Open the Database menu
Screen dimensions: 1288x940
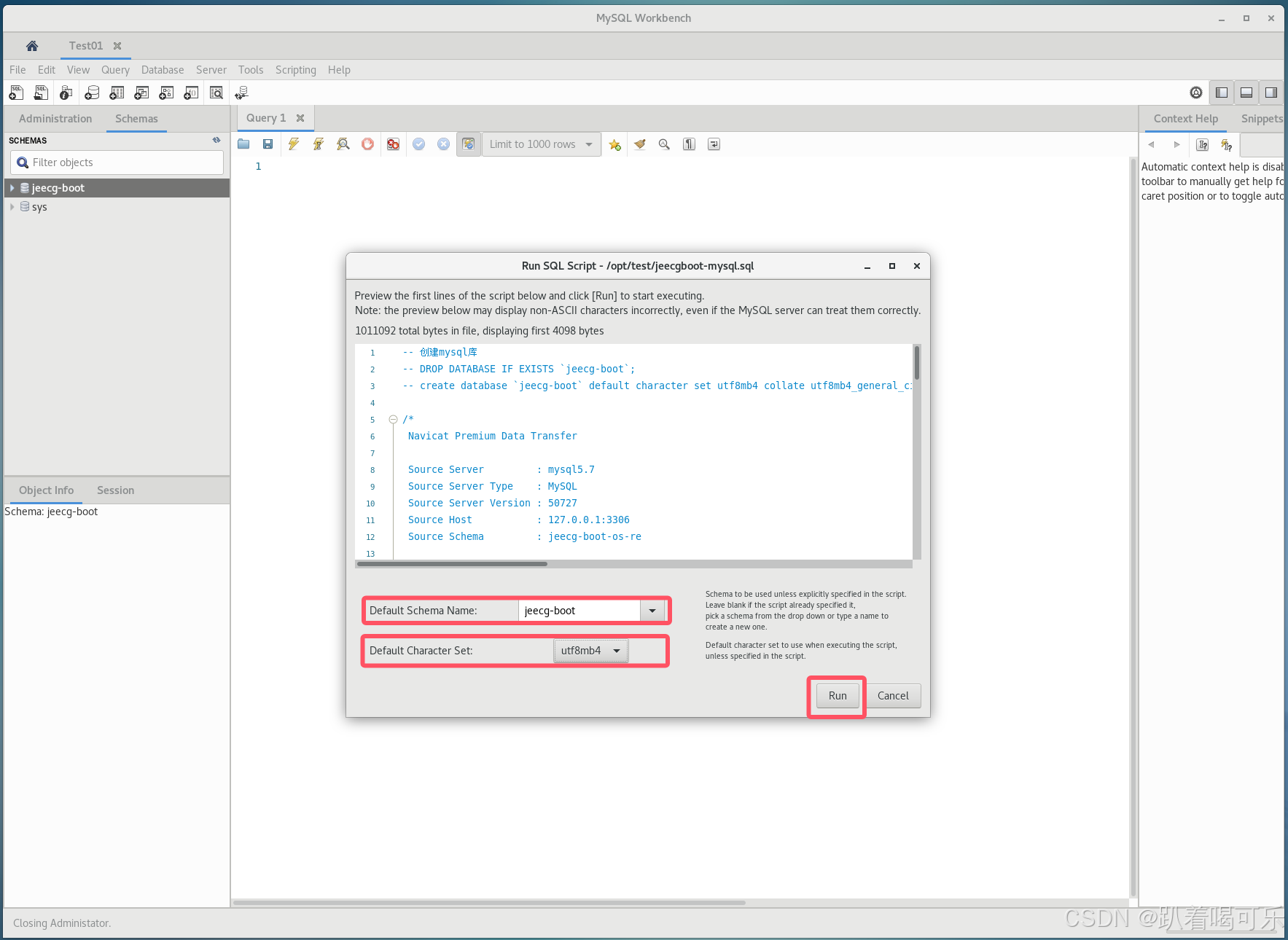[x=163, y=70]
